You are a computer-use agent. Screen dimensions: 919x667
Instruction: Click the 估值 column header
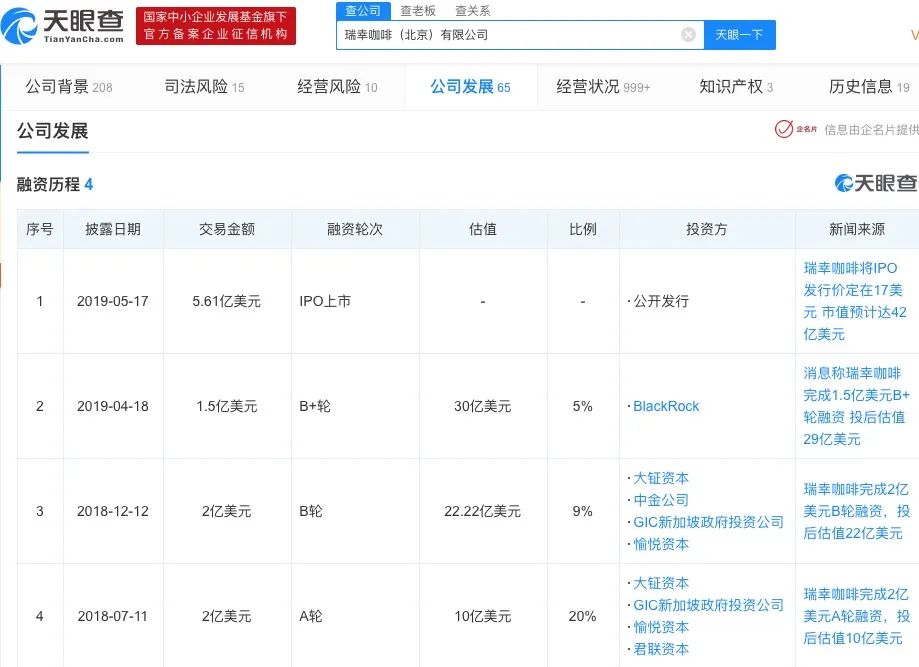click(482, 229)
